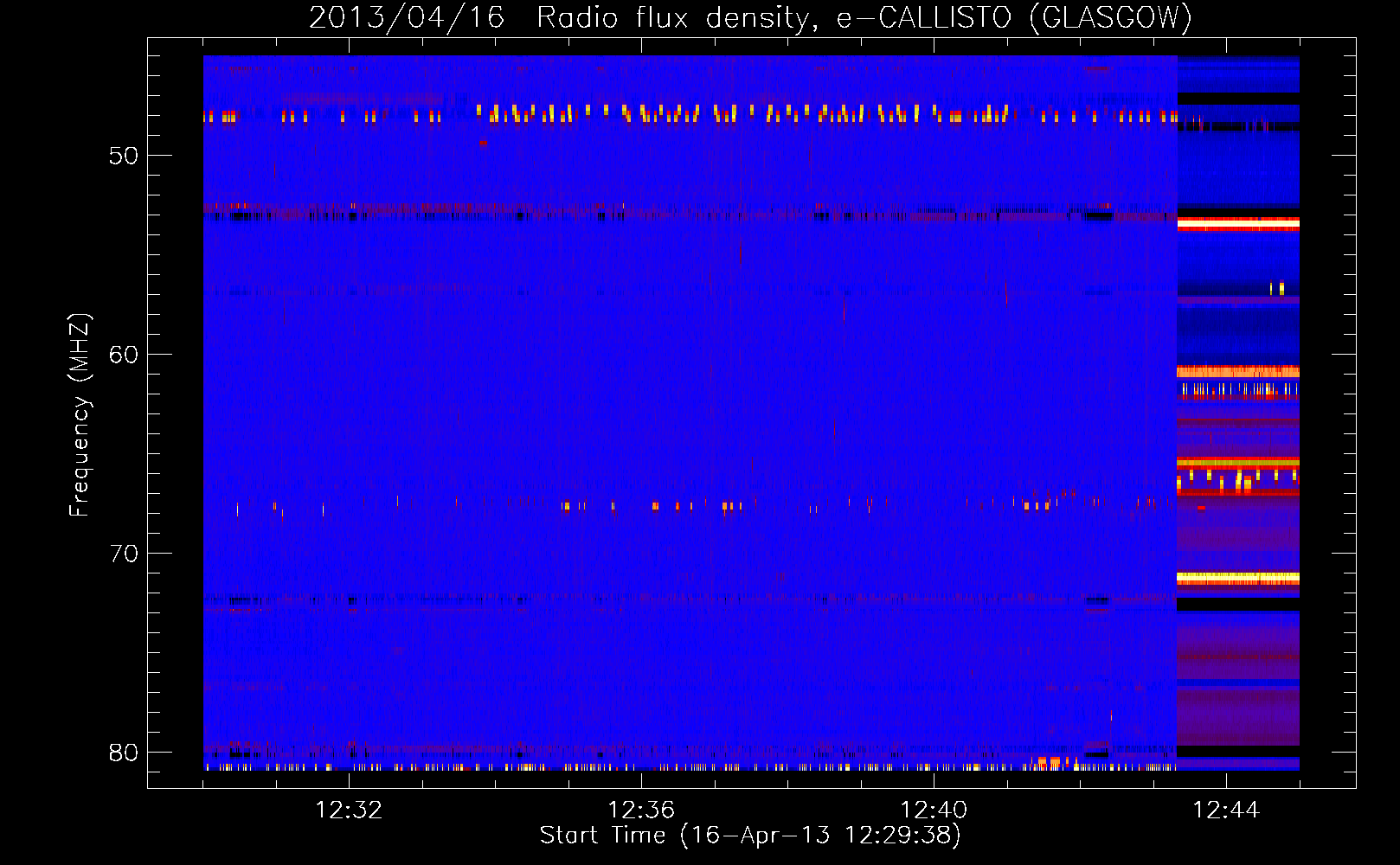
Task: Click the date "2013/04/16" in the title
Action: [407, 17]
